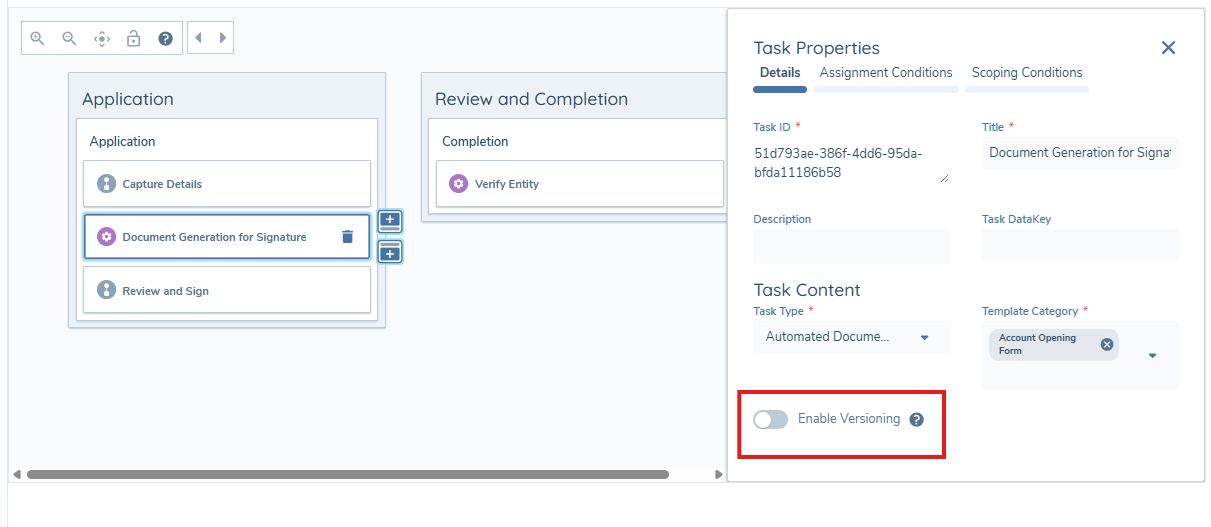
Task: Delete the Document Generation for Signature task
Action: coord(347,237)
